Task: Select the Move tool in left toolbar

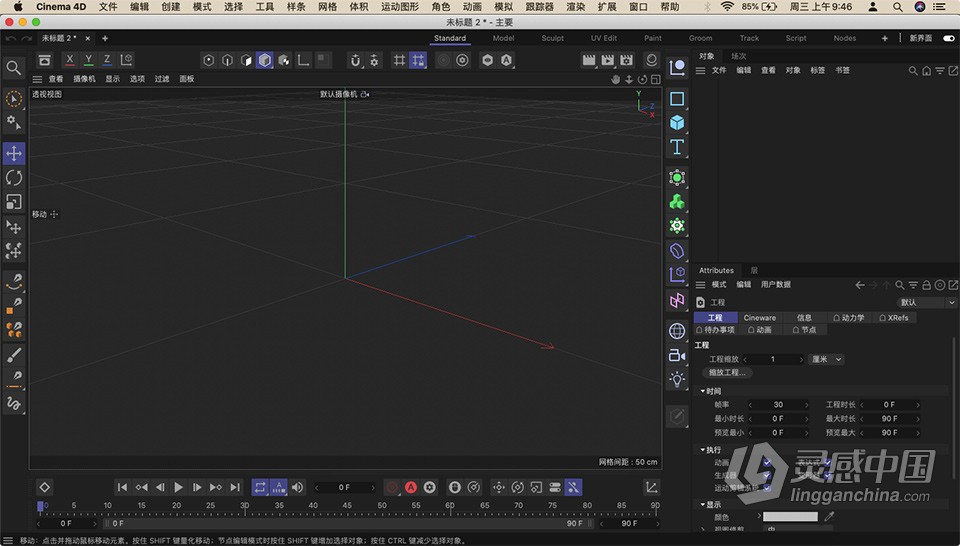Action: (x=13, y=154)
